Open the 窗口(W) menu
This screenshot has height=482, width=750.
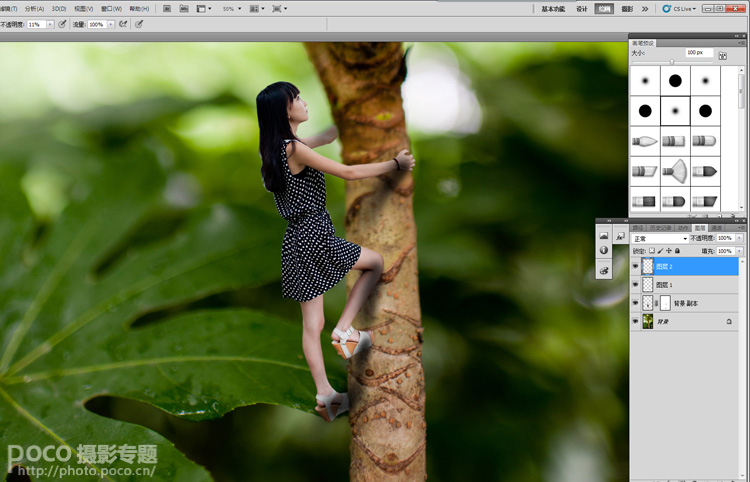[x=111, y=9]
